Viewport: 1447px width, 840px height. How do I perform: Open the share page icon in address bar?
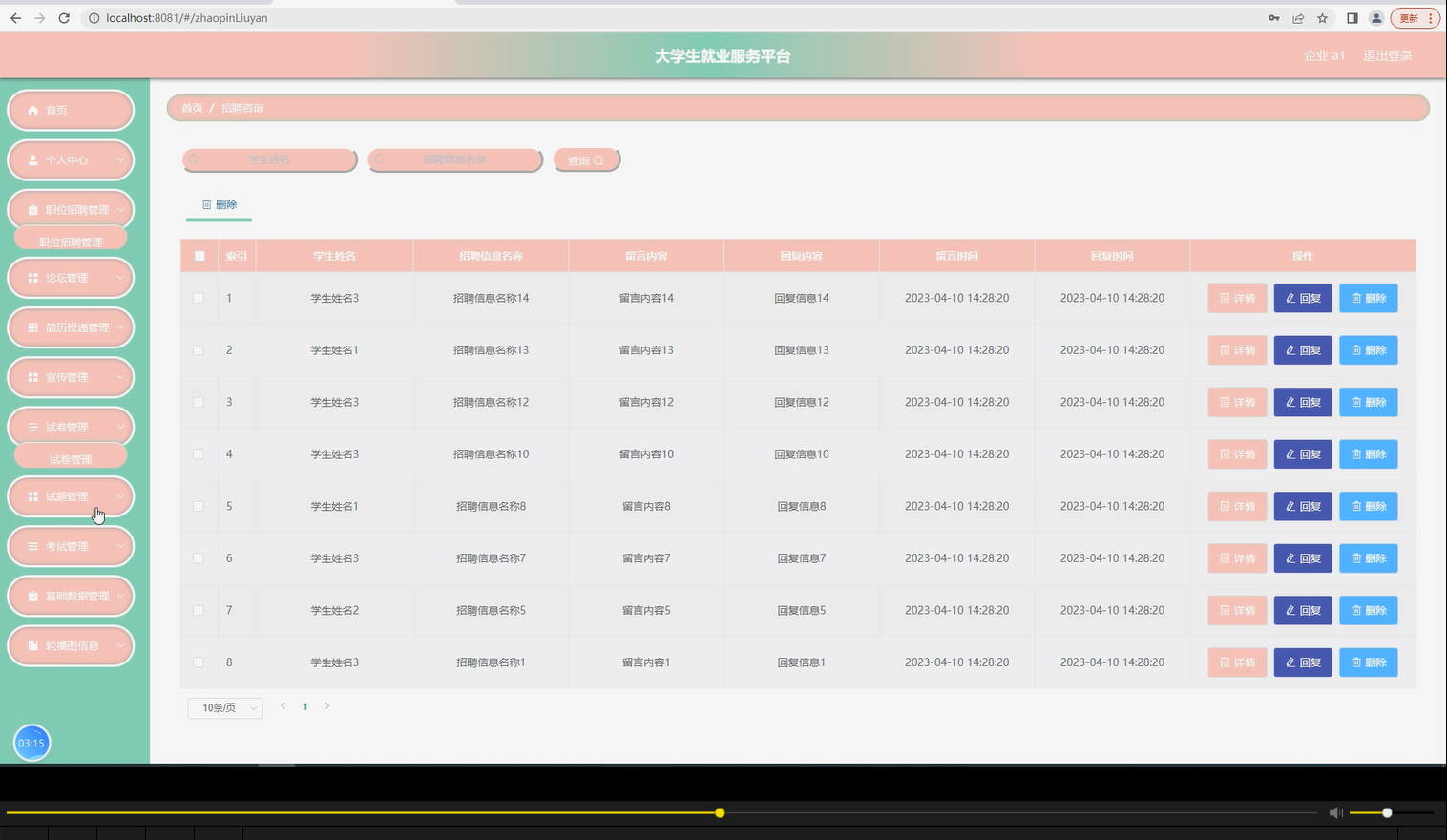click(x=1298, y=18)
